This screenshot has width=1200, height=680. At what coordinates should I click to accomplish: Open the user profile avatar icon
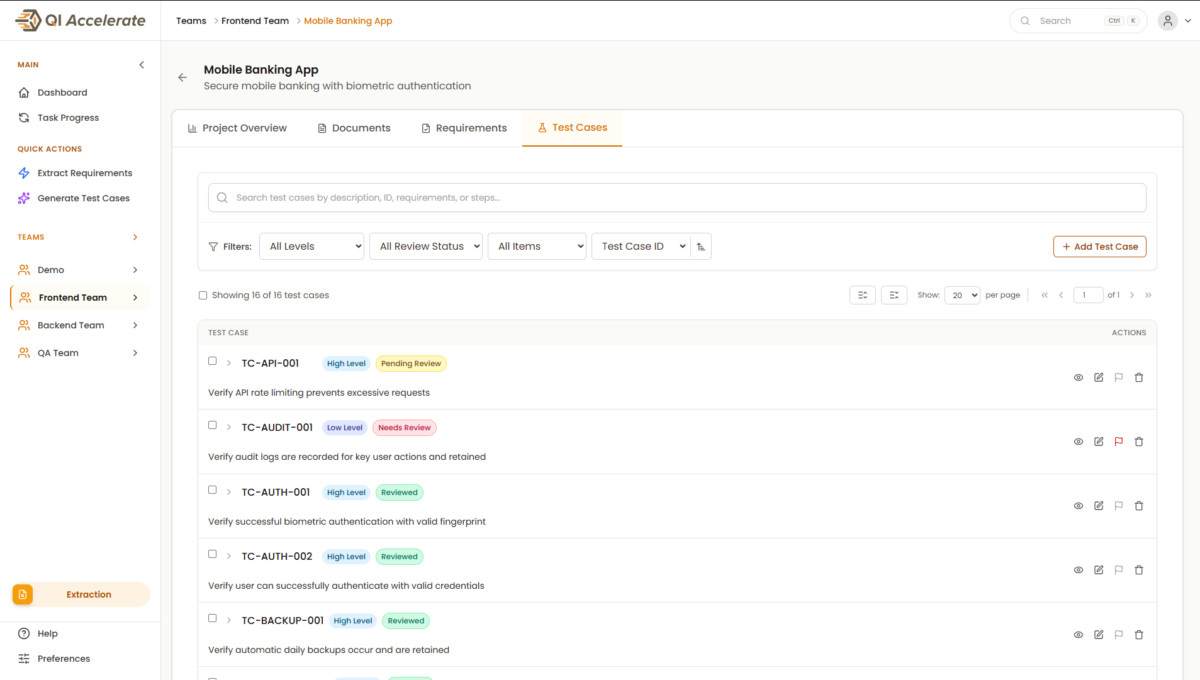(1167, 21)
